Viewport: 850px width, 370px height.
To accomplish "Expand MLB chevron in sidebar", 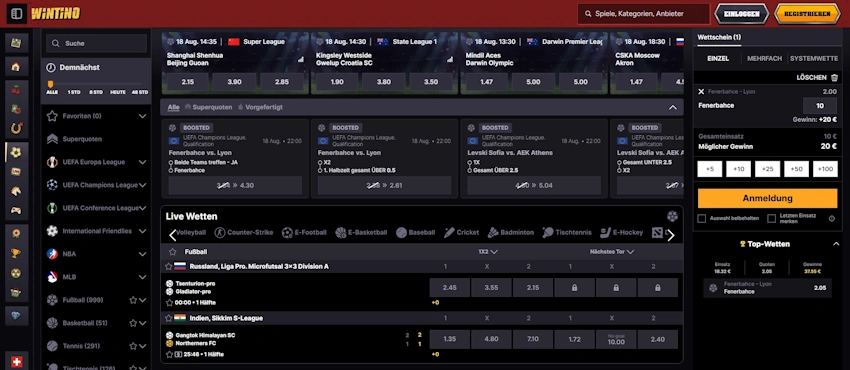I will (x=143, y=277).
